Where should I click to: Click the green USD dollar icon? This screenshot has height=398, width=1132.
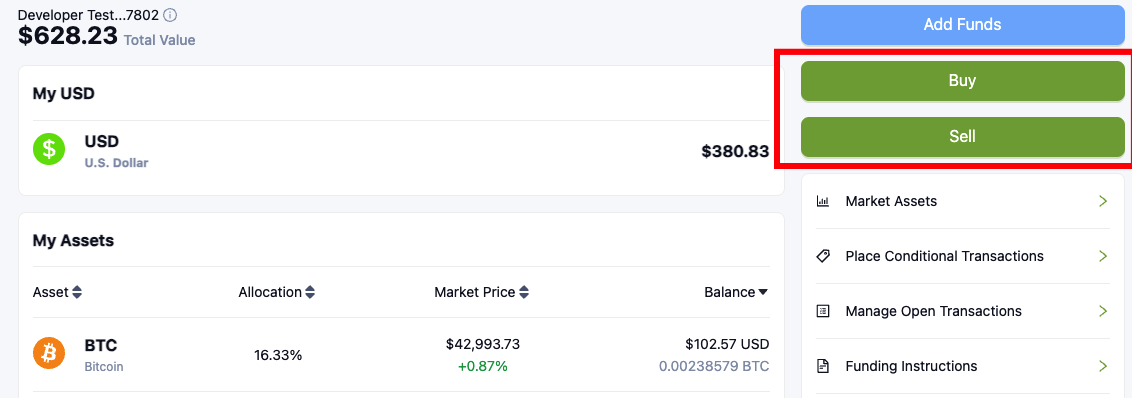[49, 149]
